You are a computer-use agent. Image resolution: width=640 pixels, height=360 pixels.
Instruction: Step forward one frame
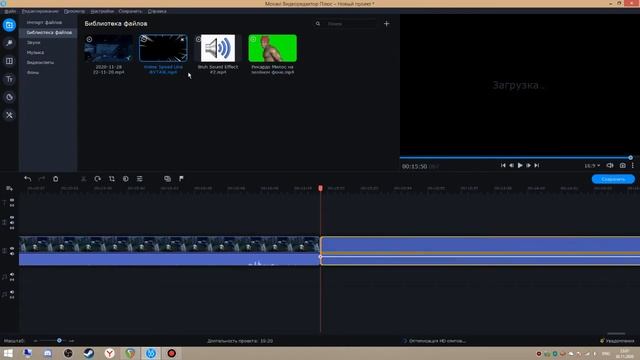[x=528, y=165]
